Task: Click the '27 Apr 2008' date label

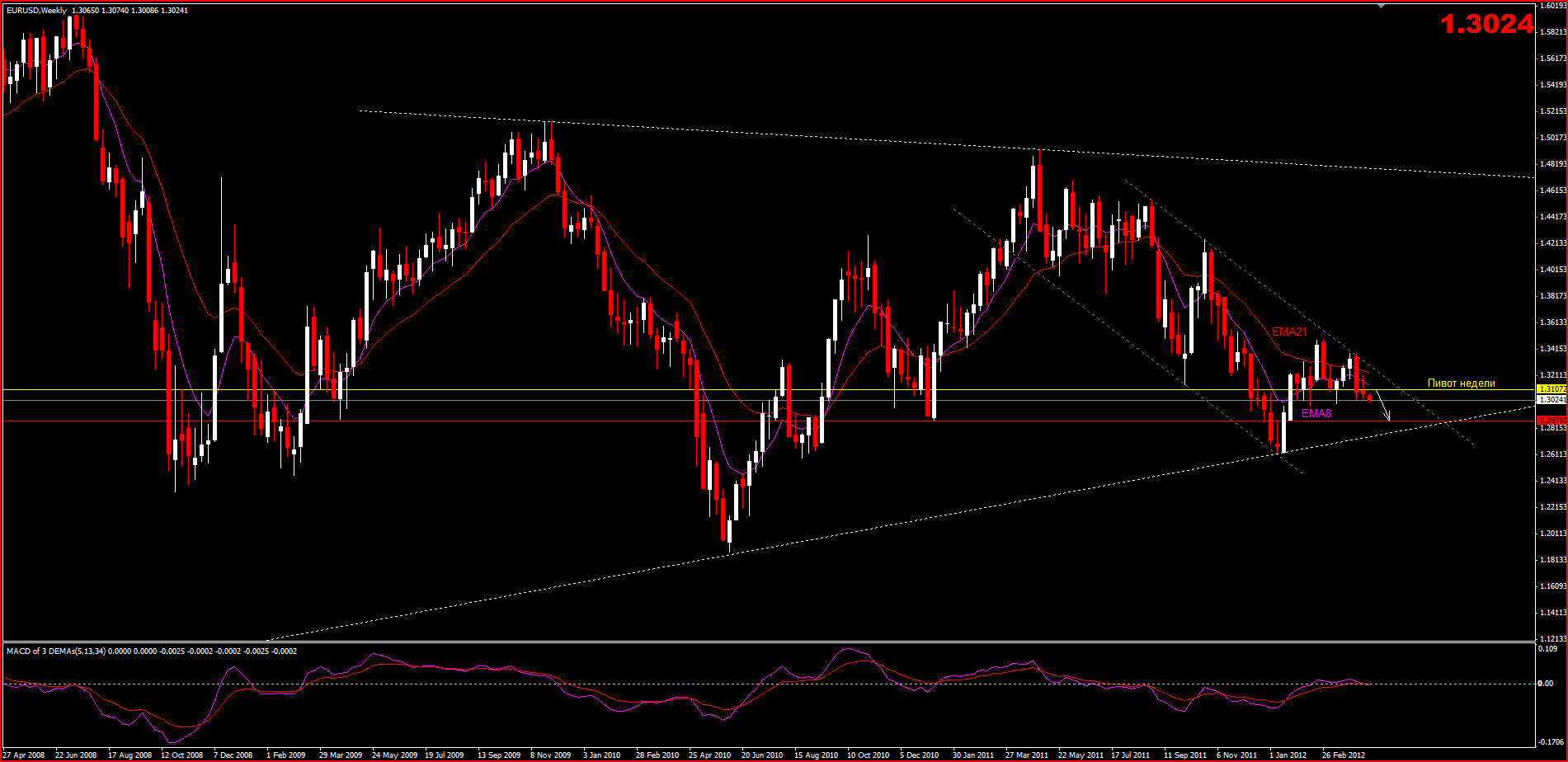Action: [x=24, y=755]
